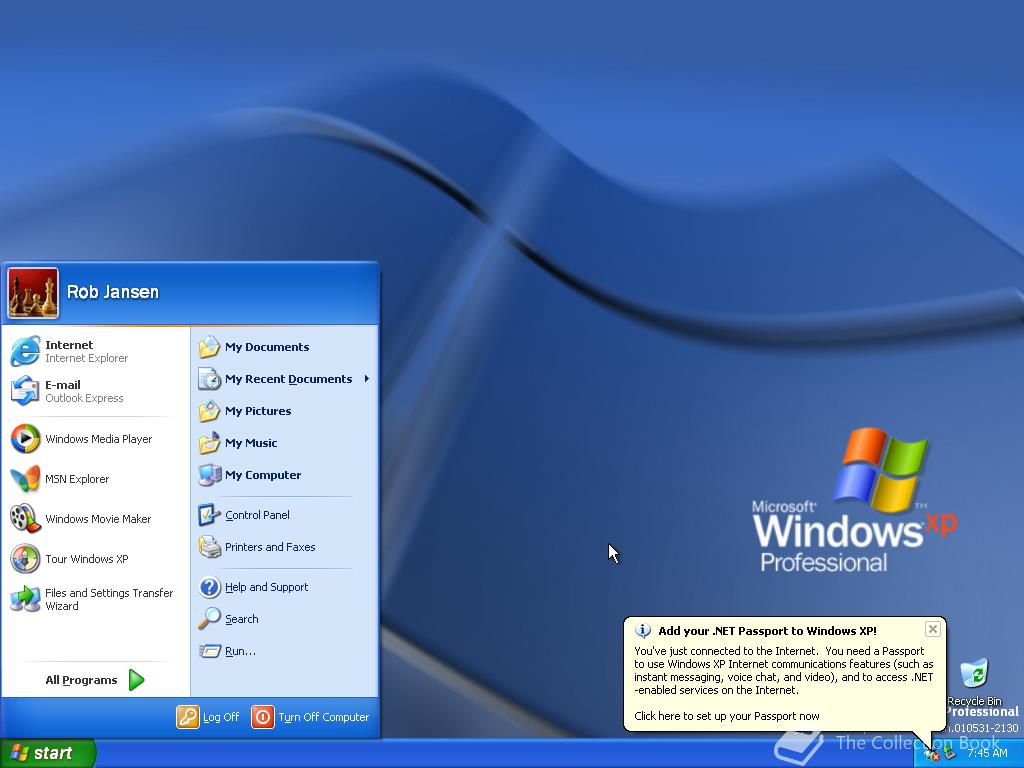Select the E-mail menu label
The width and height of the screenshot is (1024, 768).
(x=63, y=385)
